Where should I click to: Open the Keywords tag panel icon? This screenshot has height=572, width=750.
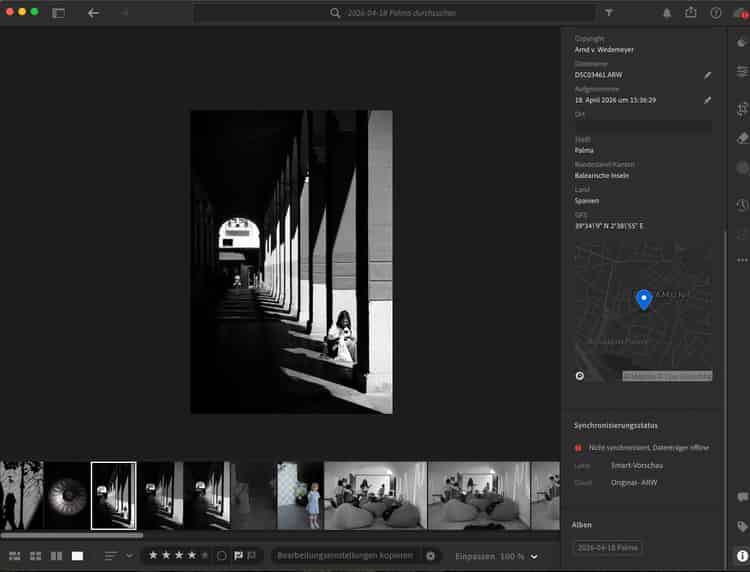pyautogui.click(x=742, y=526)
